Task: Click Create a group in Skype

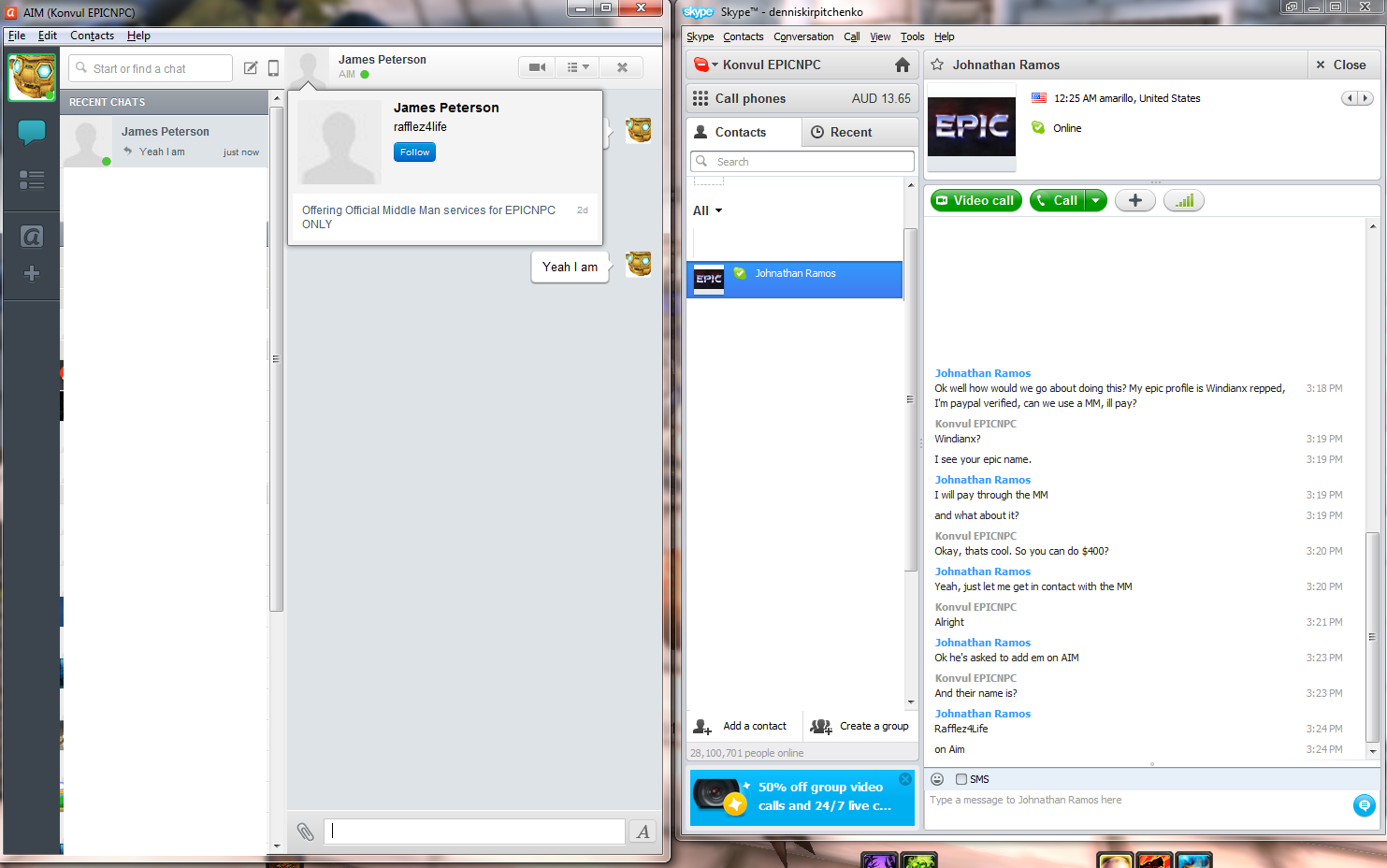Action: 860,726
